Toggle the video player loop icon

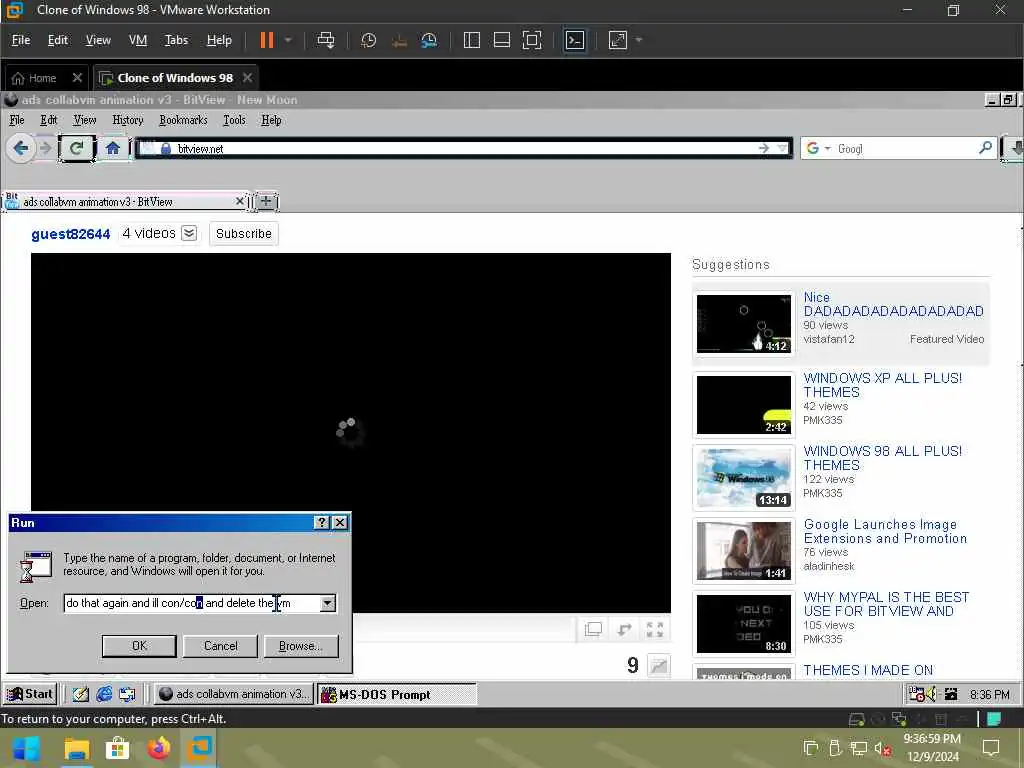coord(624,630)
